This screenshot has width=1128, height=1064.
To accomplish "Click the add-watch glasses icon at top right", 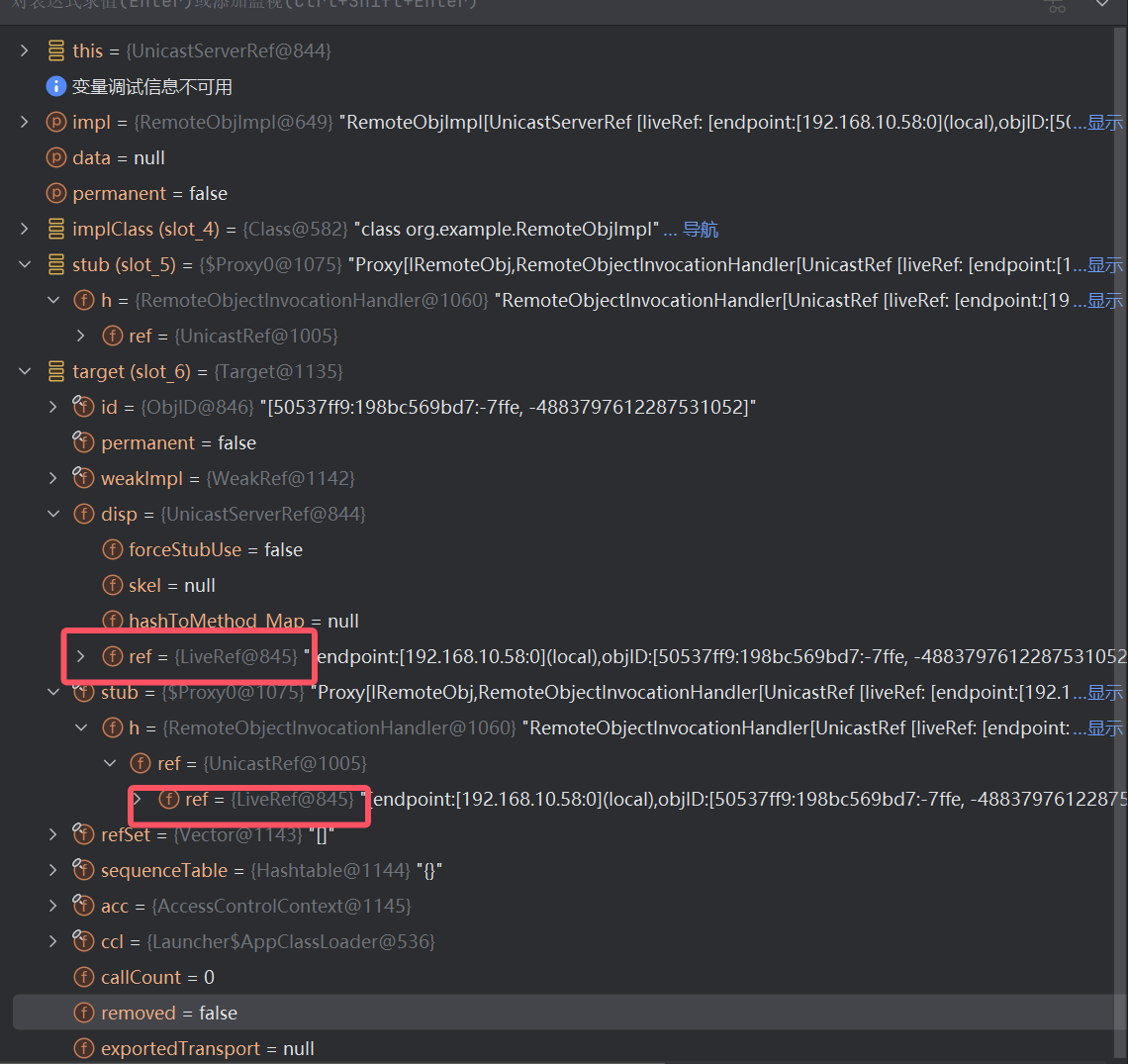I will [x=1057, y=6].
